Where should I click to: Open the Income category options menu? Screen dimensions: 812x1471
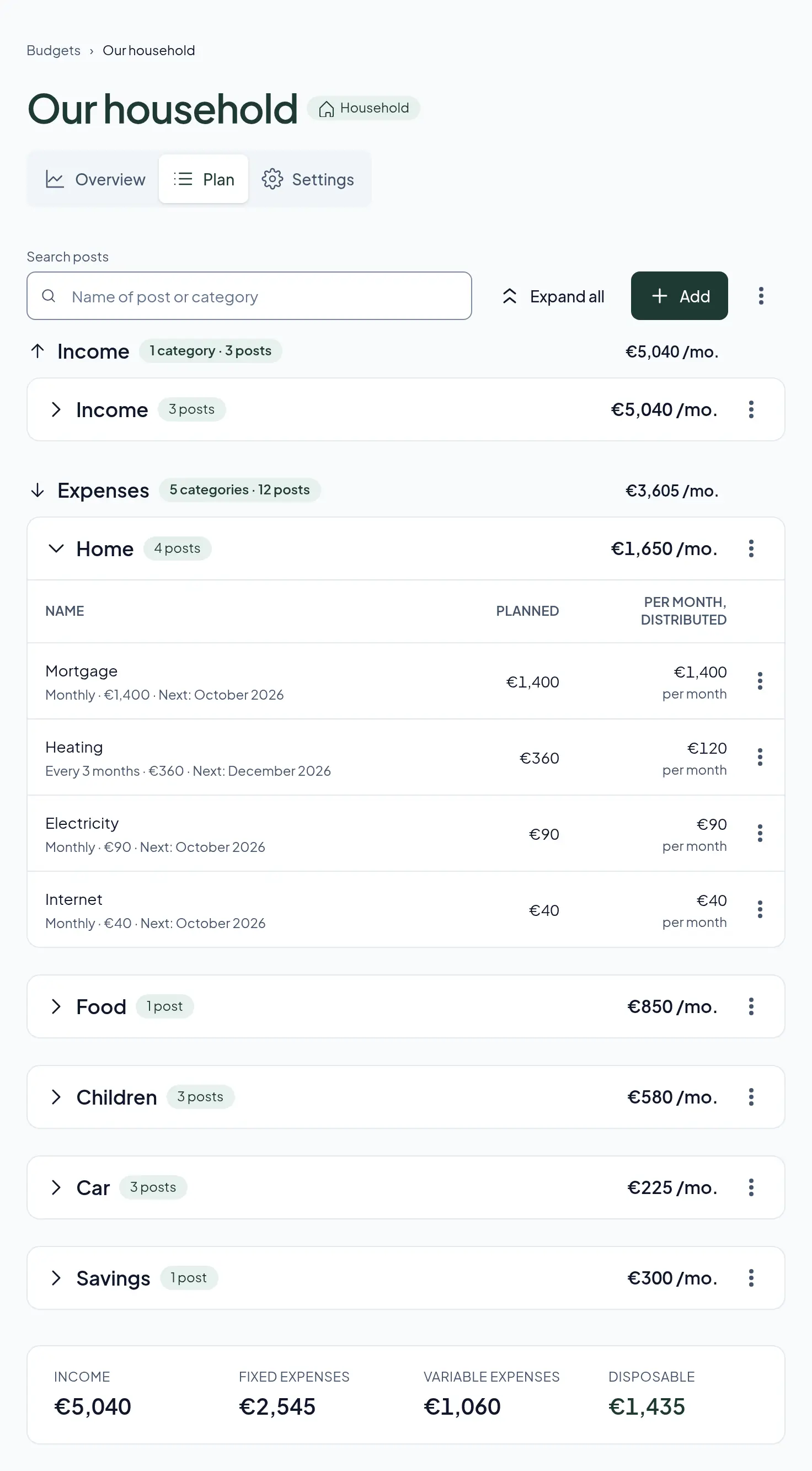(x=751, y=409)
